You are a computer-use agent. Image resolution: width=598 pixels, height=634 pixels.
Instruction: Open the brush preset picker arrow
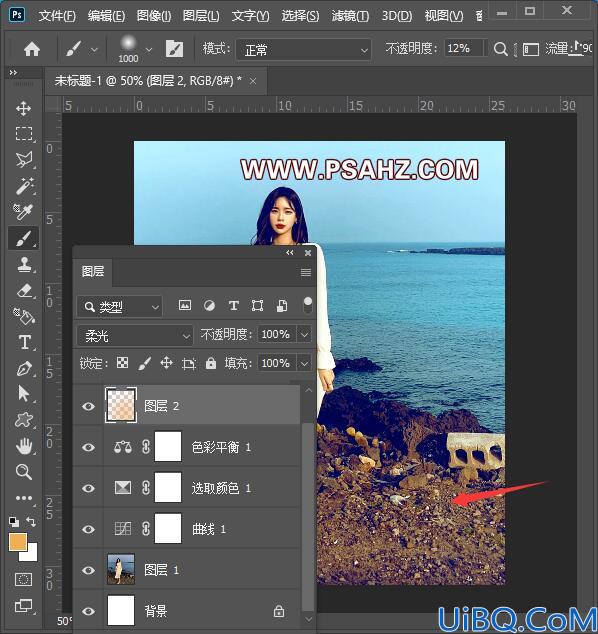(x=149, y=50)
